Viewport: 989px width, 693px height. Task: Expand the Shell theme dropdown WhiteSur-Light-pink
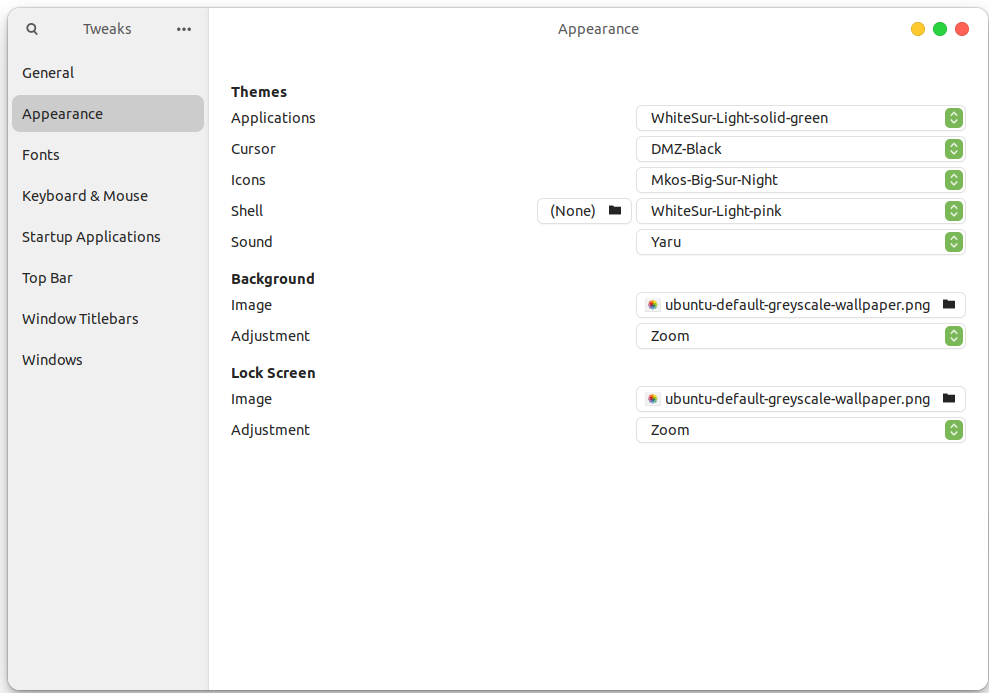click(800, 211)
